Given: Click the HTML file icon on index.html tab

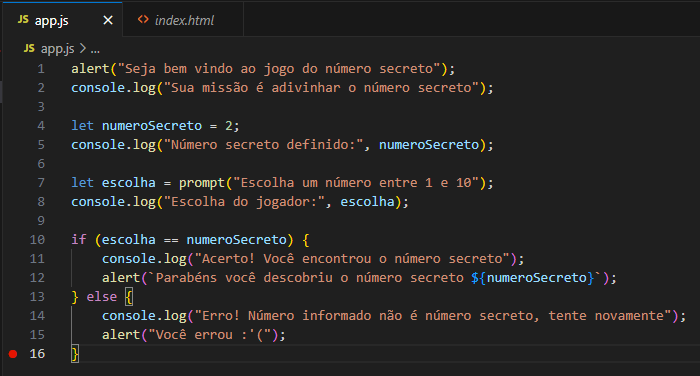Looking at the screenshot, I should 143,20.
